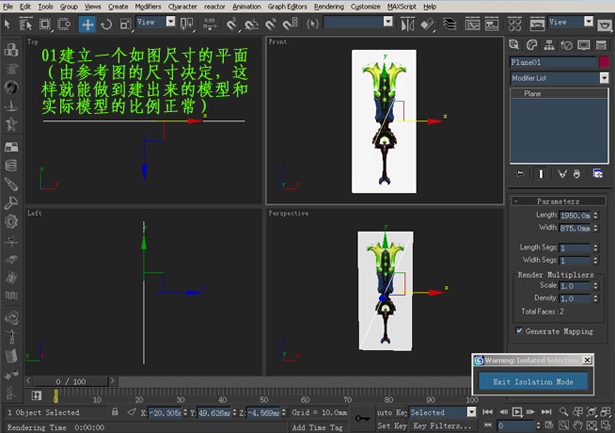Click the Zoom viewport navigation icon
The height and width of the screenshot is (433, 615).
(x=563, y=411)
